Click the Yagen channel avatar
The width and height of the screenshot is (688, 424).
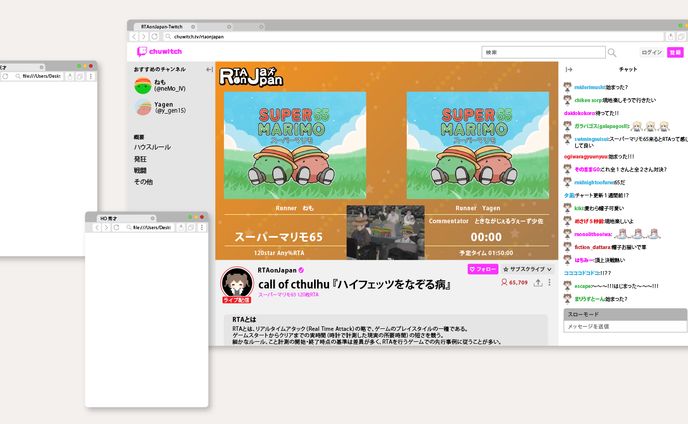point(143,108)
